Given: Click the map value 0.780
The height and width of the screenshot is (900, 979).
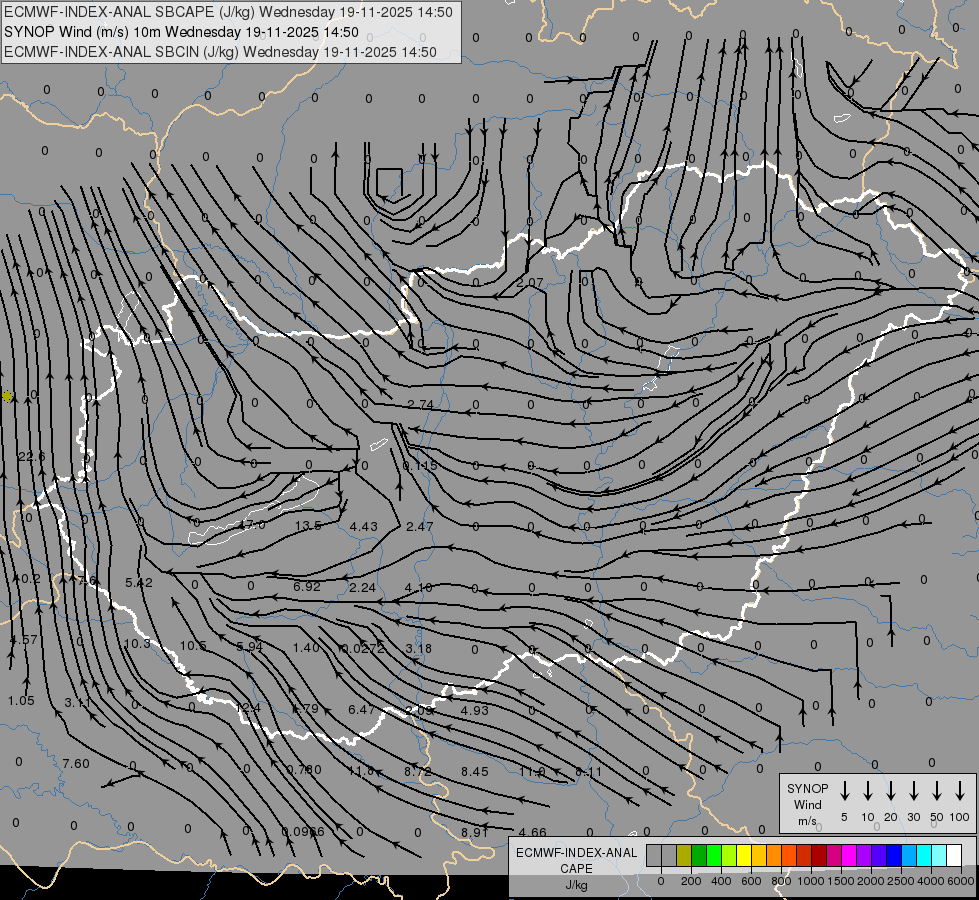Looking at the screenshot, I should click(x=304, y=770).
